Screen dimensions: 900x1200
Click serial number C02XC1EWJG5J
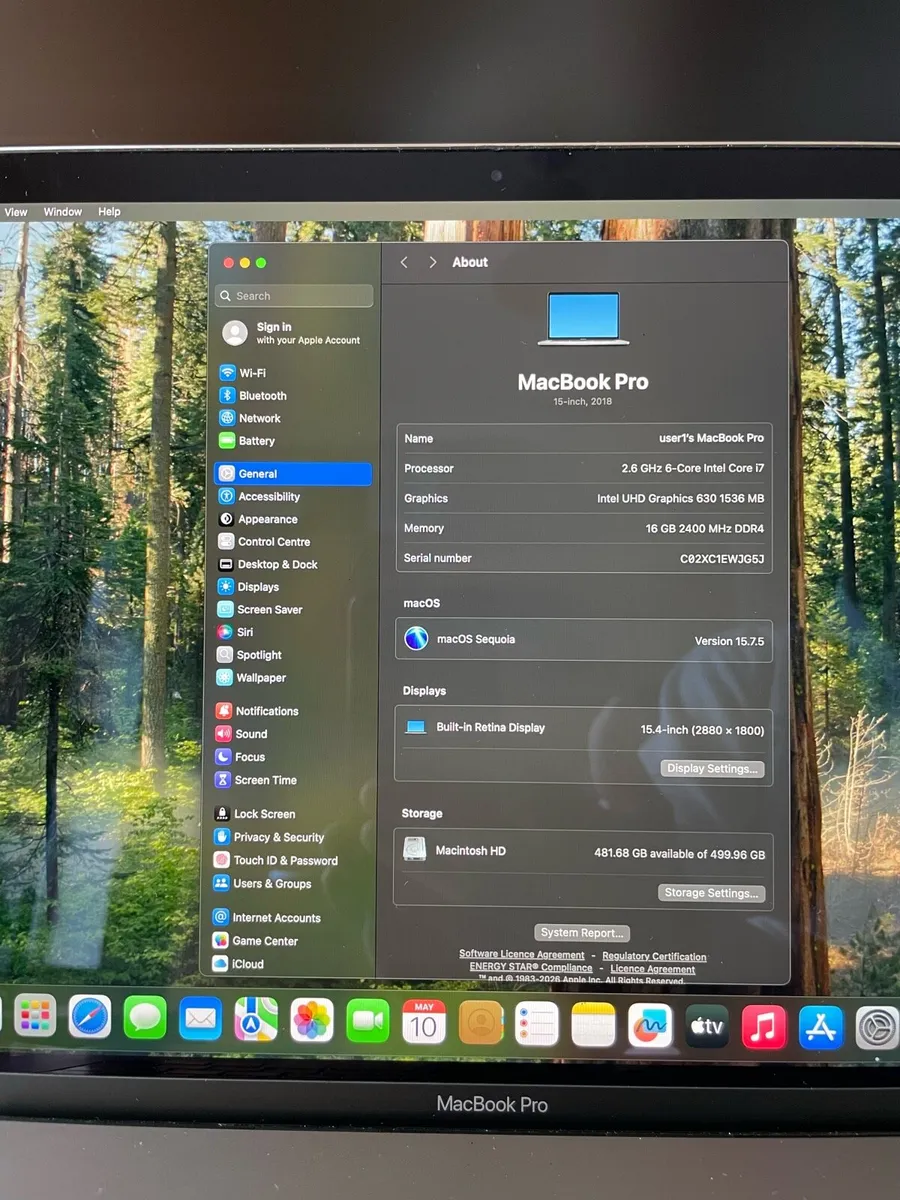click(x=722, y=559)
